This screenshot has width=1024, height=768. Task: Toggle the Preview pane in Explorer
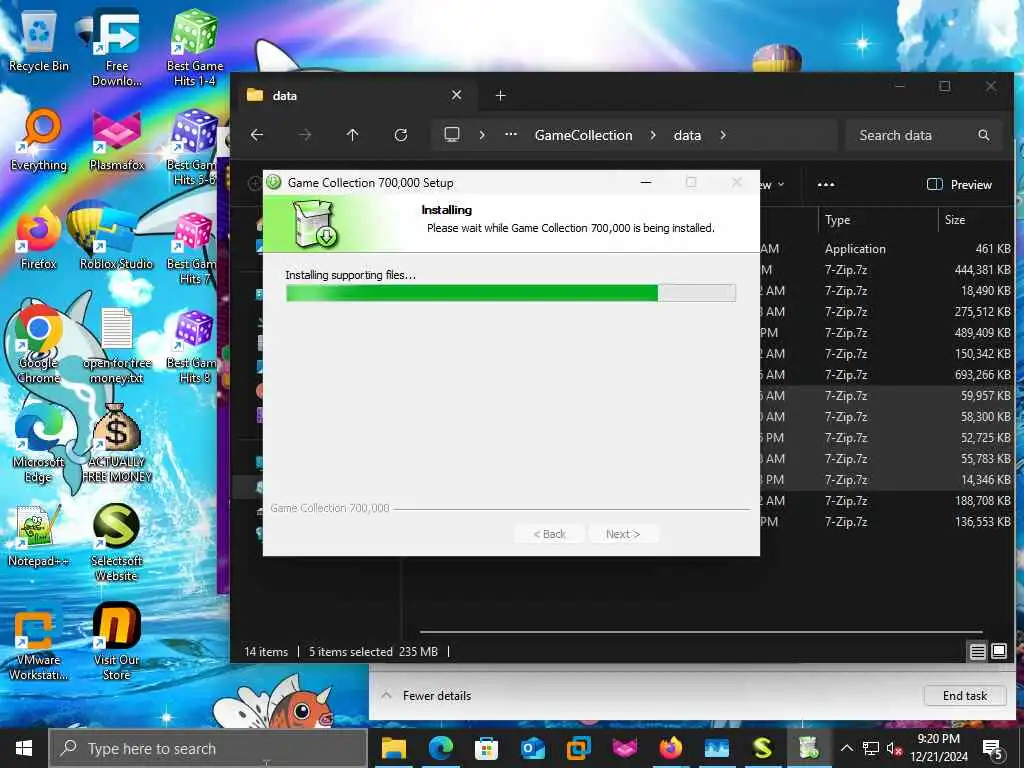[959, 185]
